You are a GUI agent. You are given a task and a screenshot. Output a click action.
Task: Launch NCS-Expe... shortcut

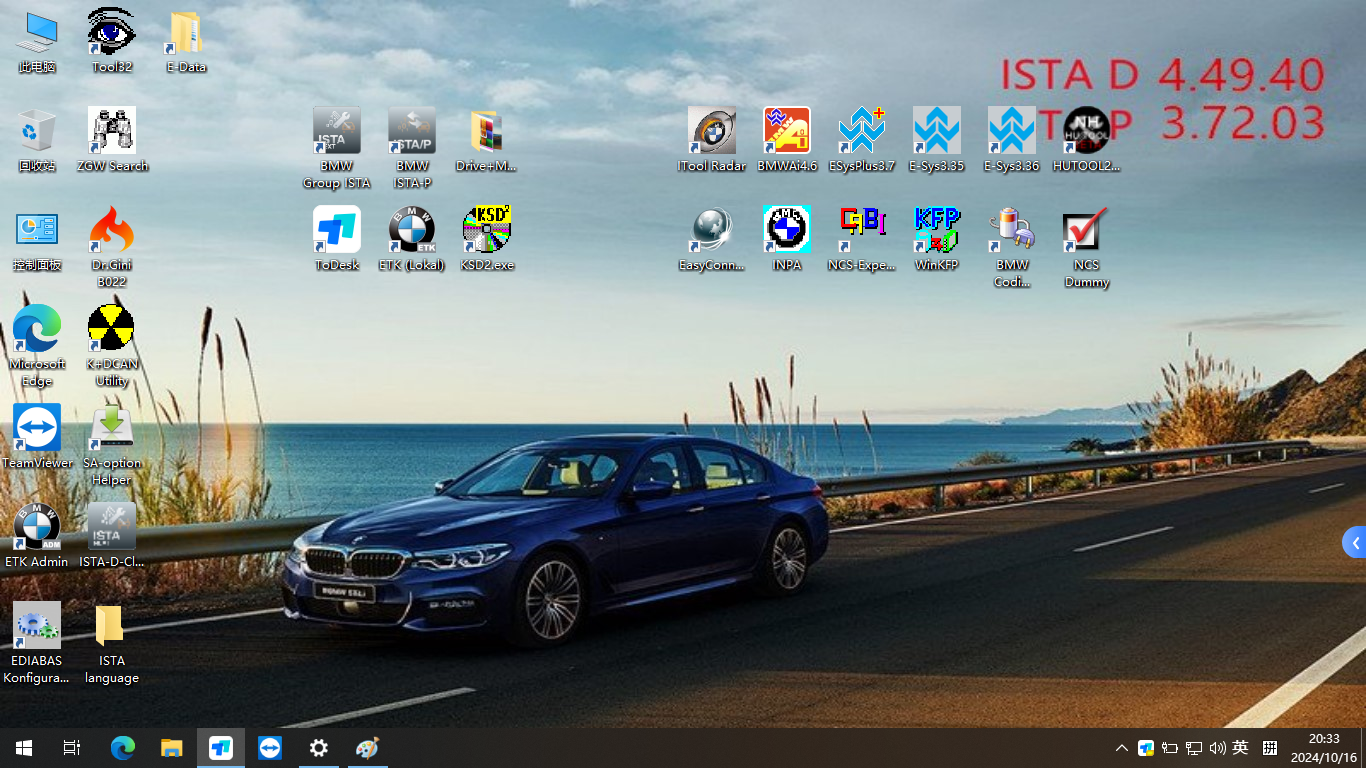tap(862, 239)
